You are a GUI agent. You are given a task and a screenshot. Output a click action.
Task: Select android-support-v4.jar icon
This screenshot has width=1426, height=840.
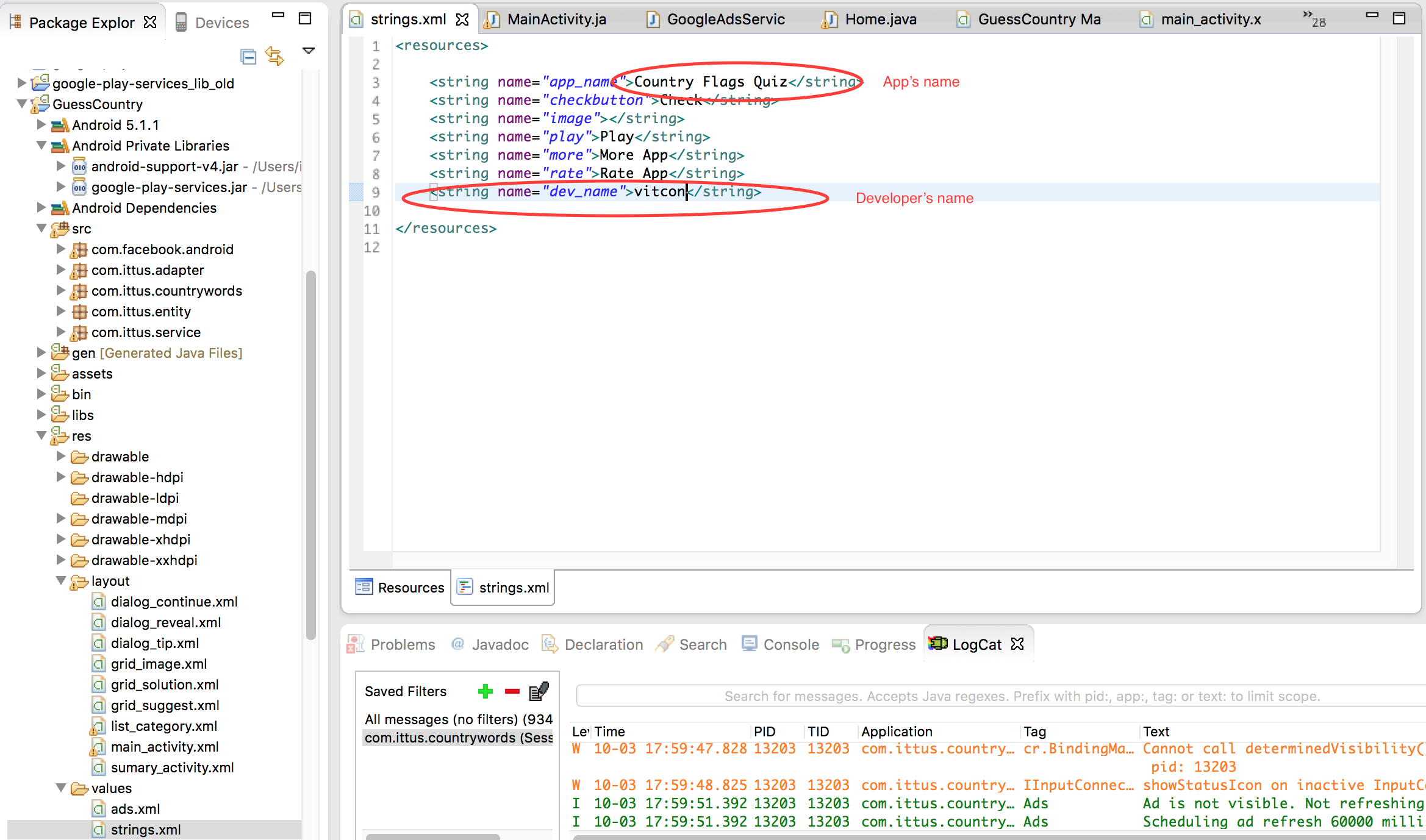(79, 166)
